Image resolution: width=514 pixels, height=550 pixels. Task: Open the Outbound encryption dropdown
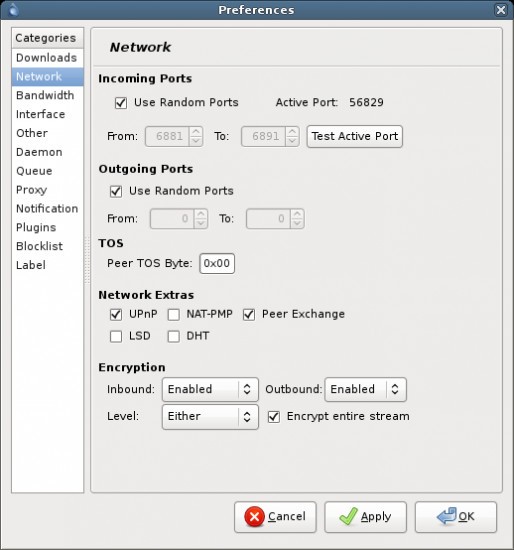coord(366,389)
